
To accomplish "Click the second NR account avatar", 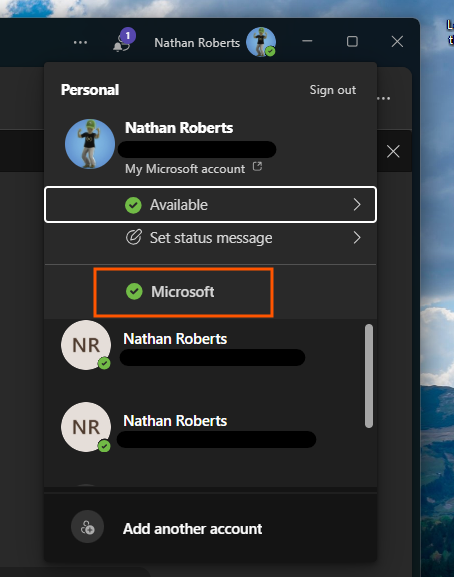I will pos(86,427).
